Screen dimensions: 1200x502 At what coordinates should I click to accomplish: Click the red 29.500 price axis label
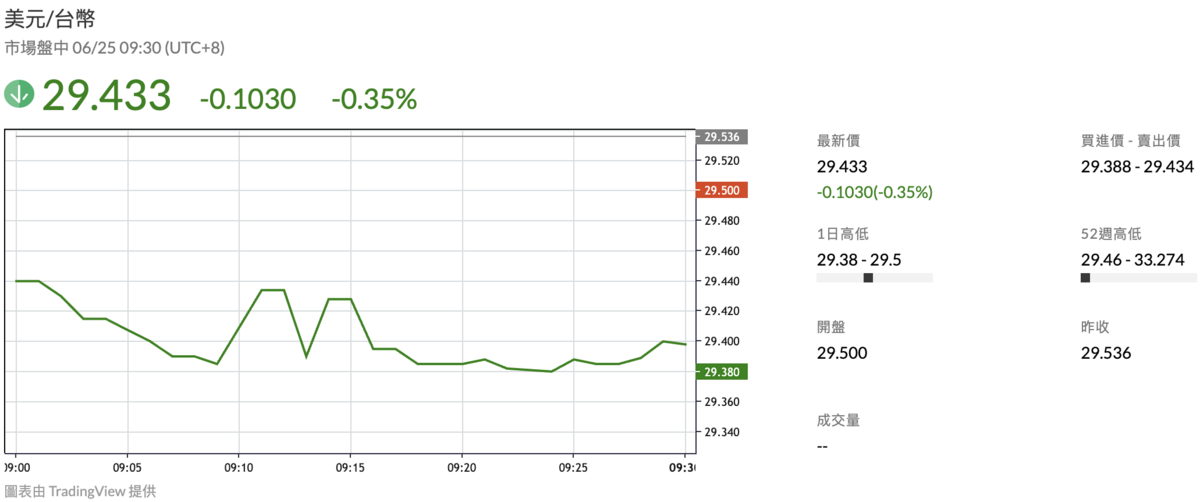pos(723,190)
